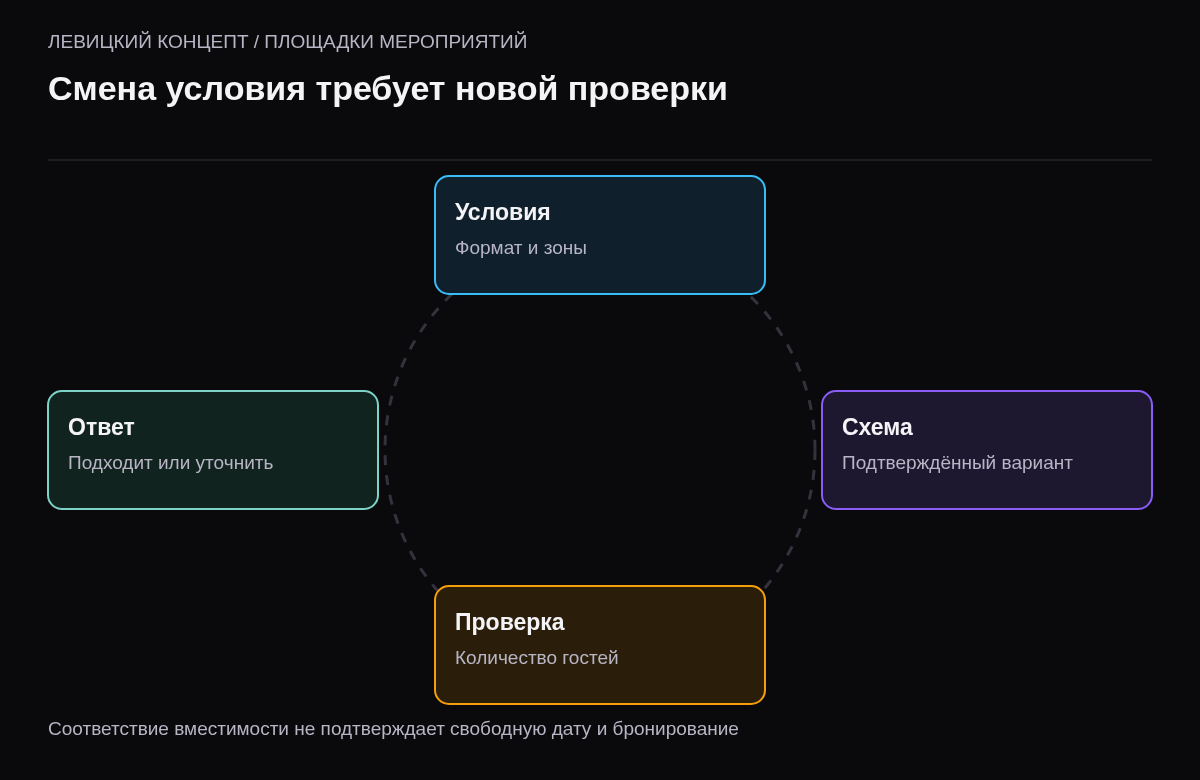
Task: Click the text 'Количество гостей'
Action: click(x=537, y=658)
